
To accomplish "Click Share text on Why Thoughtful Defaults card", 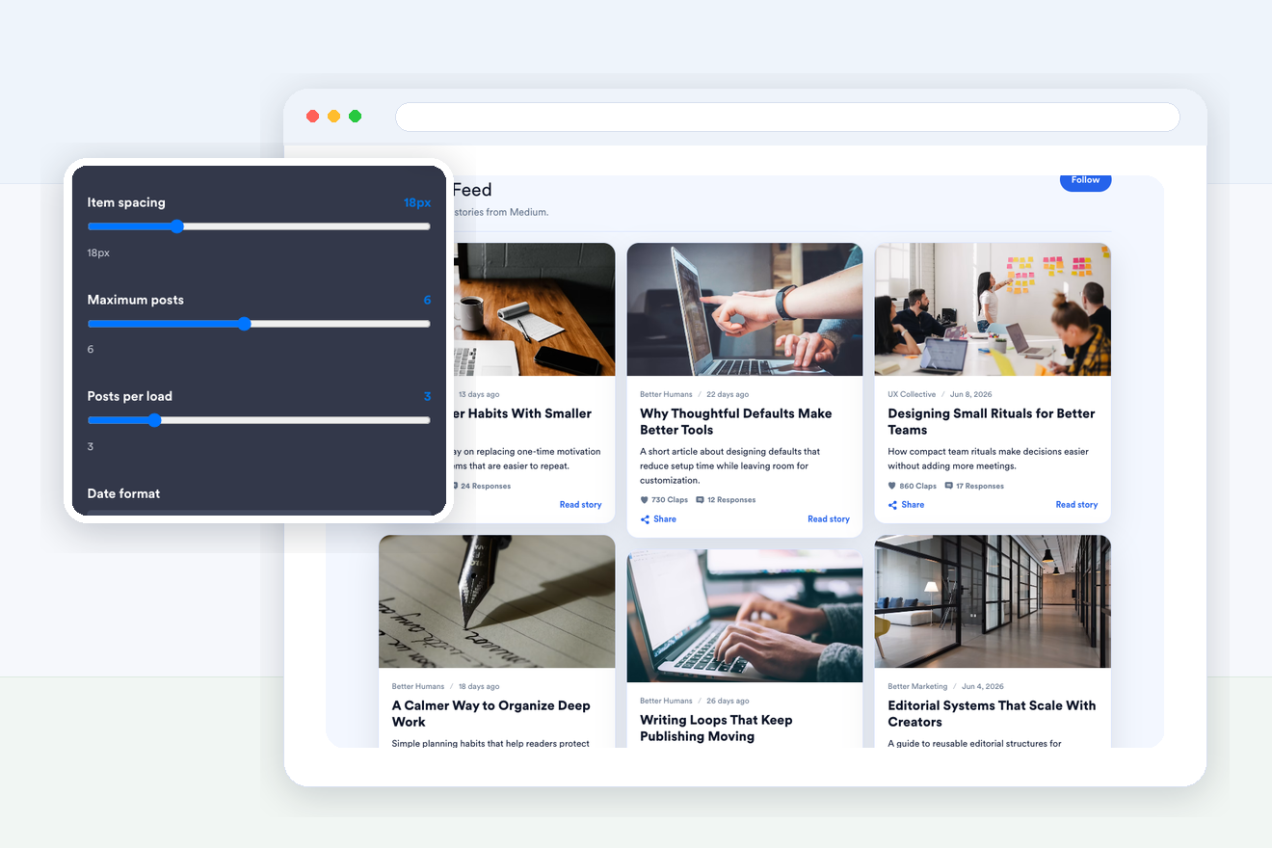I will coord(665,519).
